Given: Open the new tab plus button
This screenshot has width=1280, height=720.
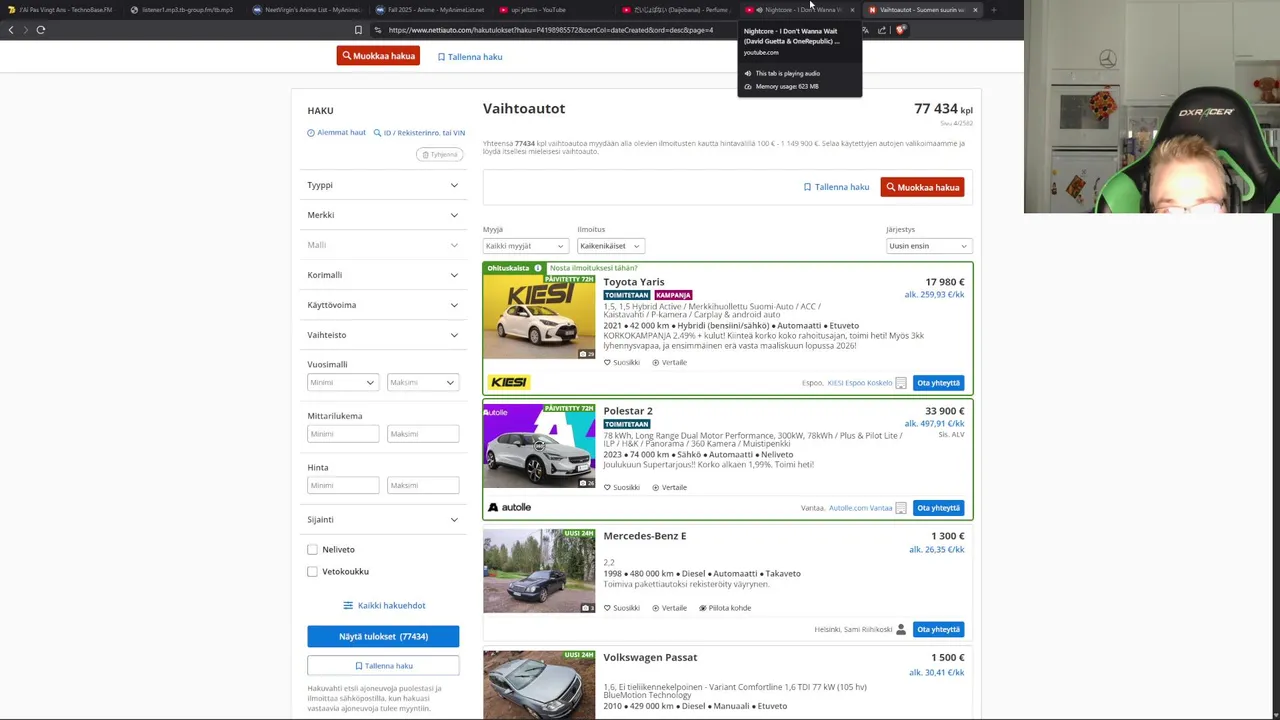Looking at the screenshot, I should pos(993,10).
